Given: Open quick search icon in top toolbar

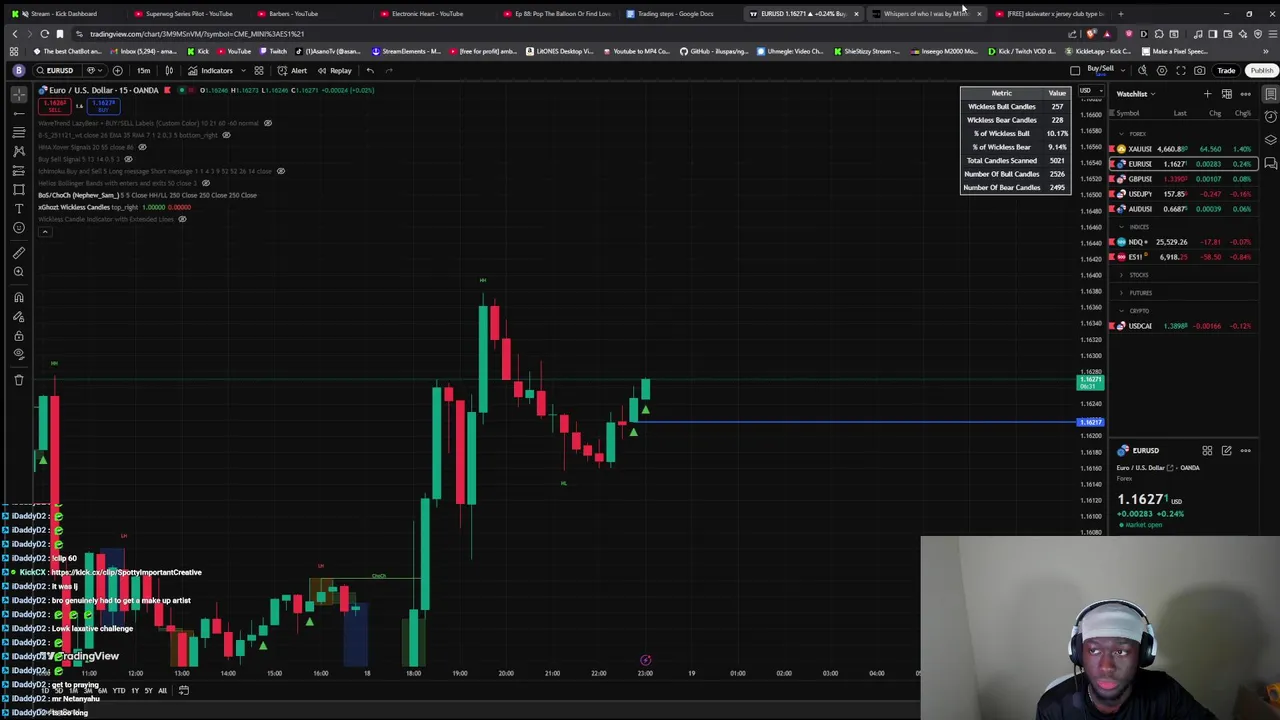Looking at the screenshot, I should click(1142, 70).
